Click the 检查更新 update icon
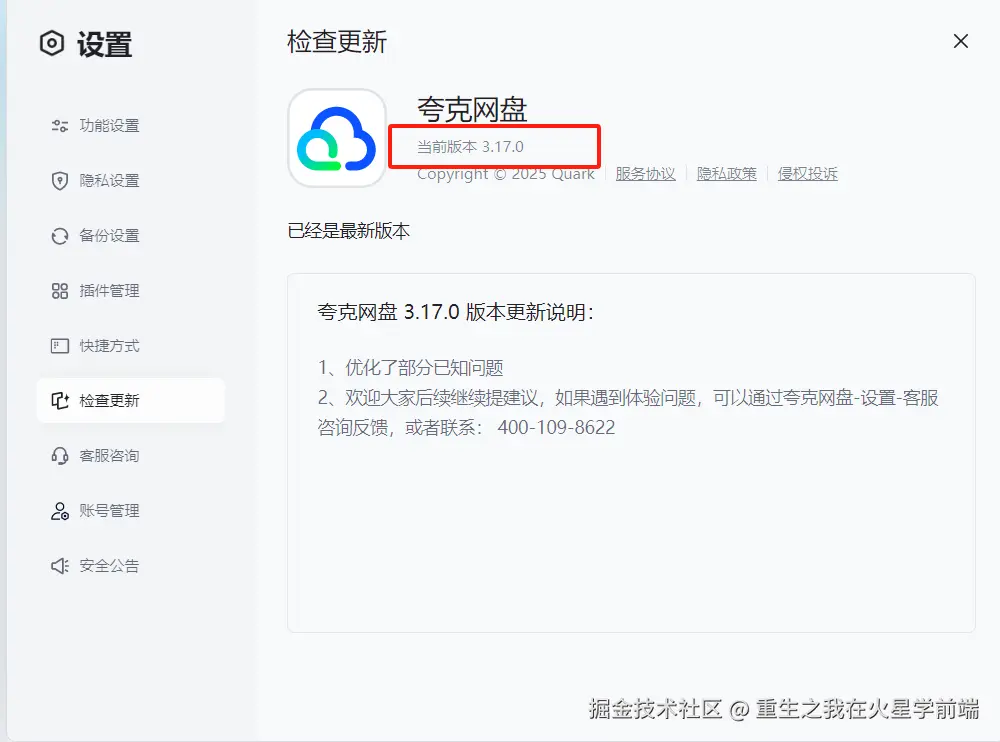Viewport: 1000px width, 742px height. coord(59,401)
